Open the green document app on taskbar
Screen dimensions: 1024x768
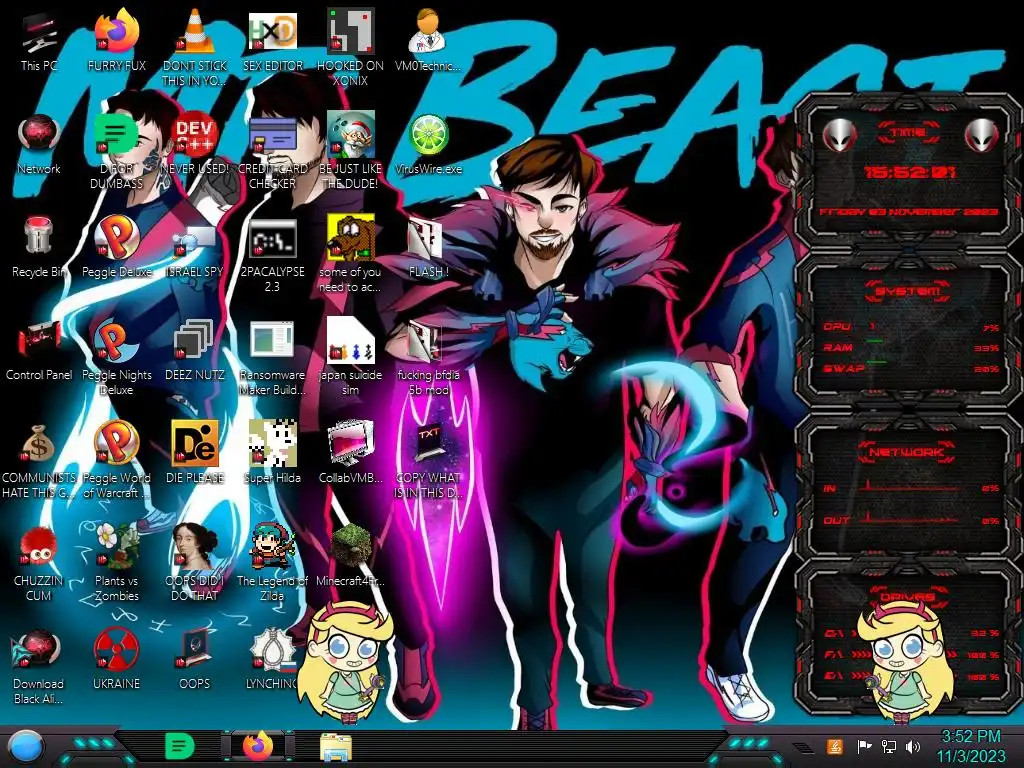180,746
